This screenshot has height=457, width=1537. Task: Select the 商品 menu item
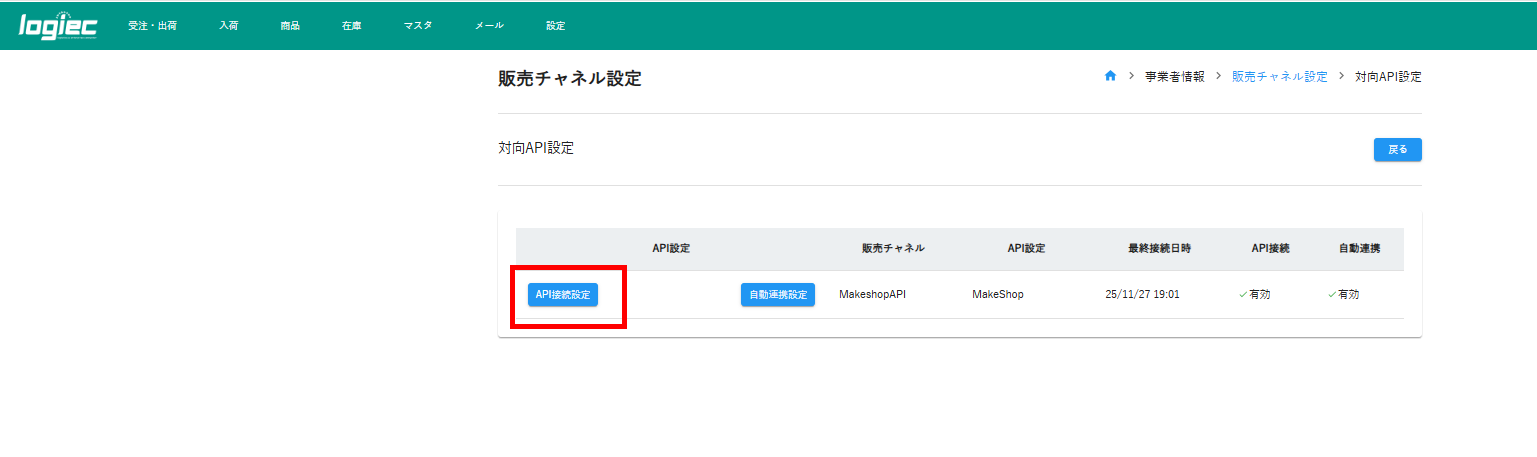click(x=290, y=26)
